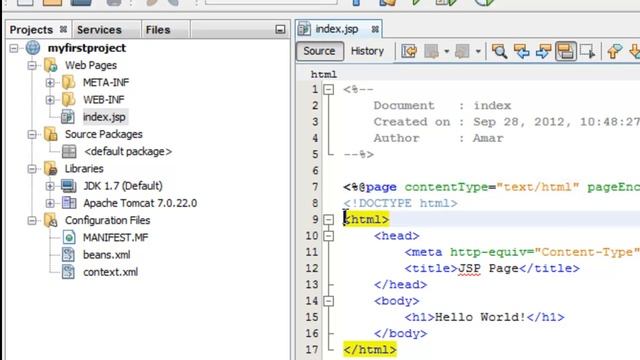Open Back history dropdown arrow
This screenshot has height=360, width=640.
(x=446, y=52)
